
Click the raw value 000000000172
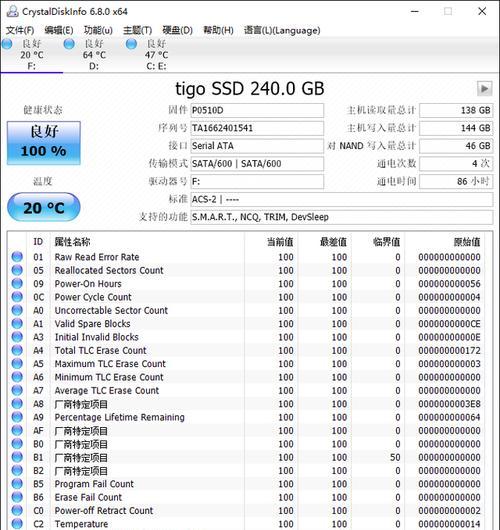(449, 351)
